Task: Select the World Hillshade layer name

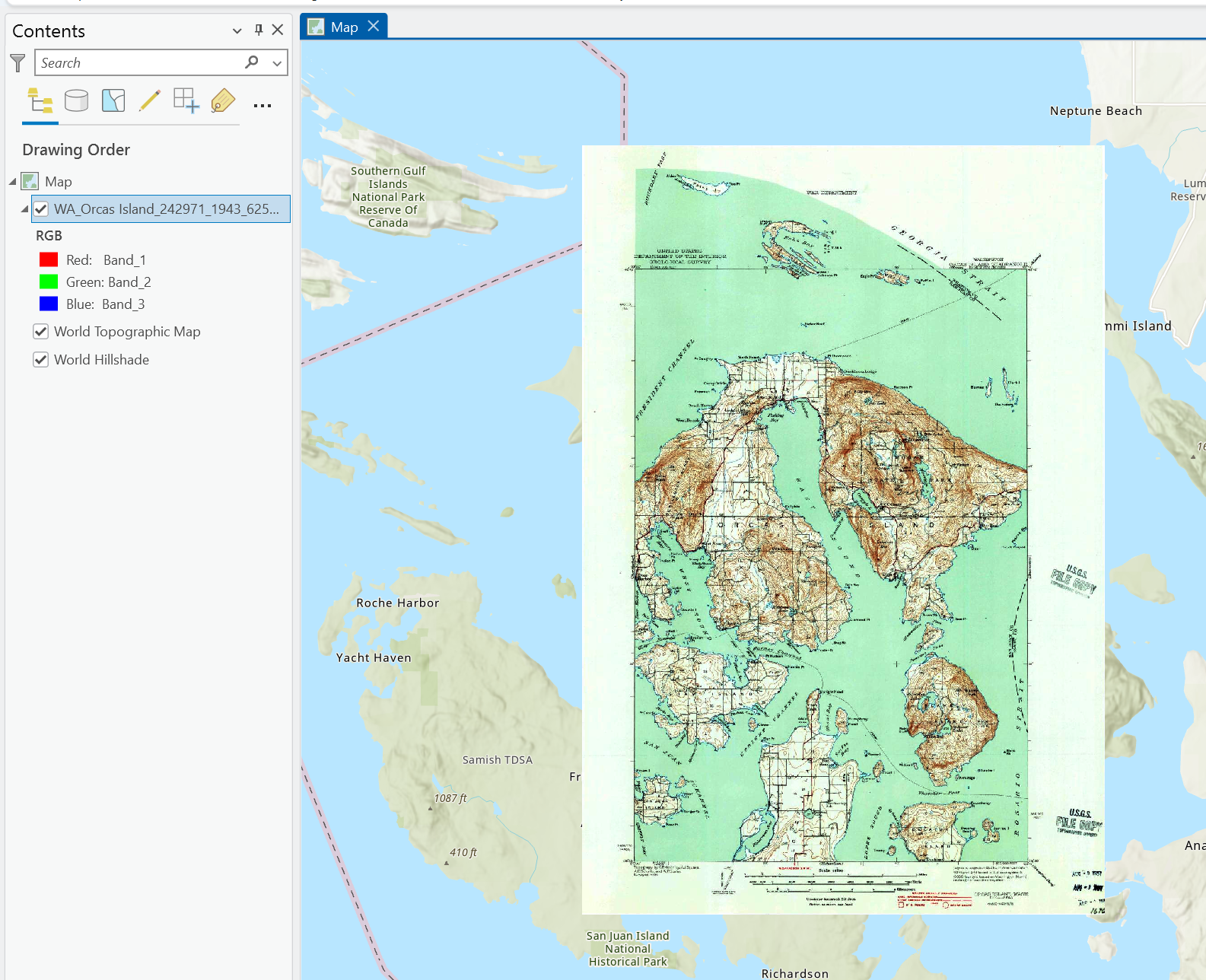Action: point(101,360)
